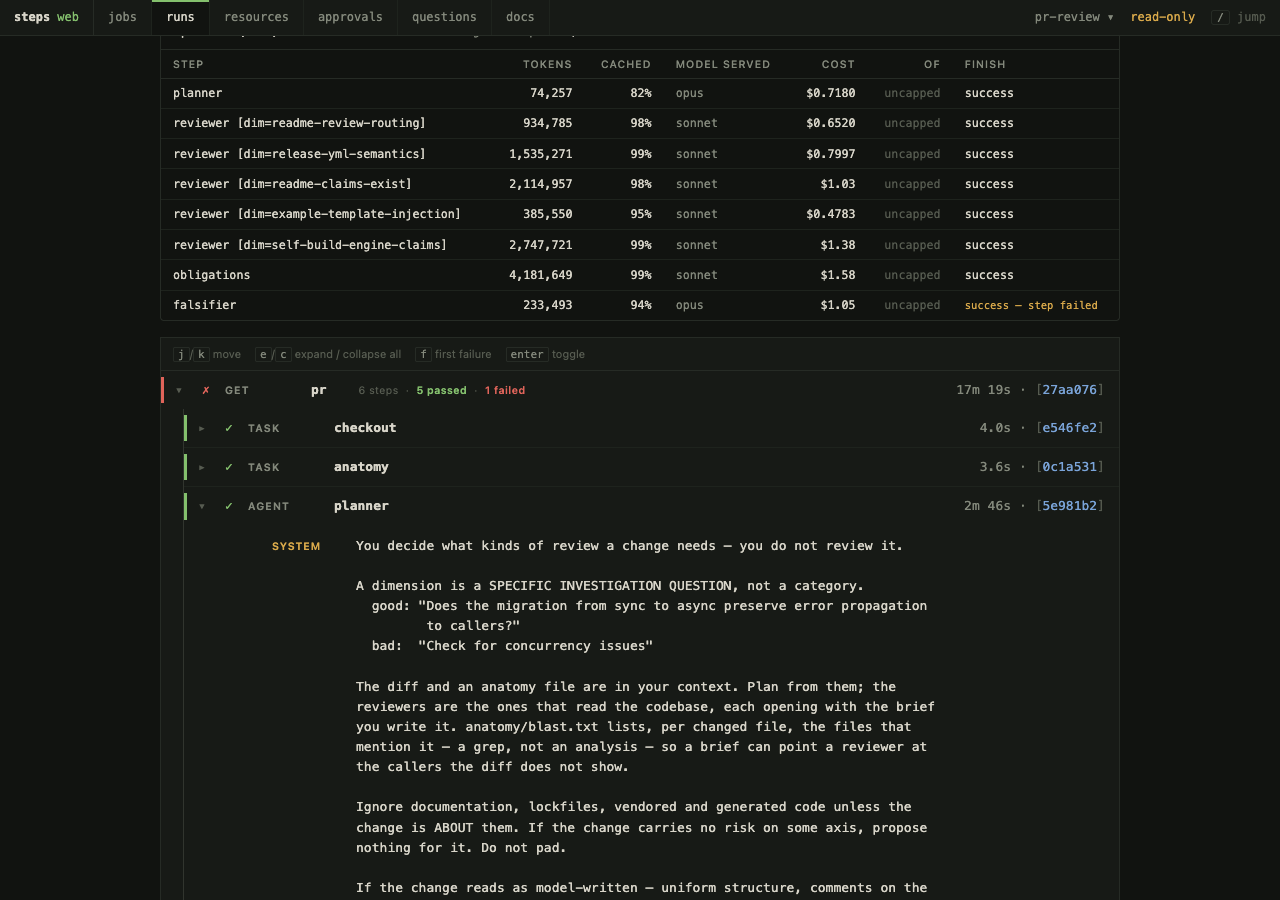
Task: Click the slash jump shortcut
Action: [1238, 17]
